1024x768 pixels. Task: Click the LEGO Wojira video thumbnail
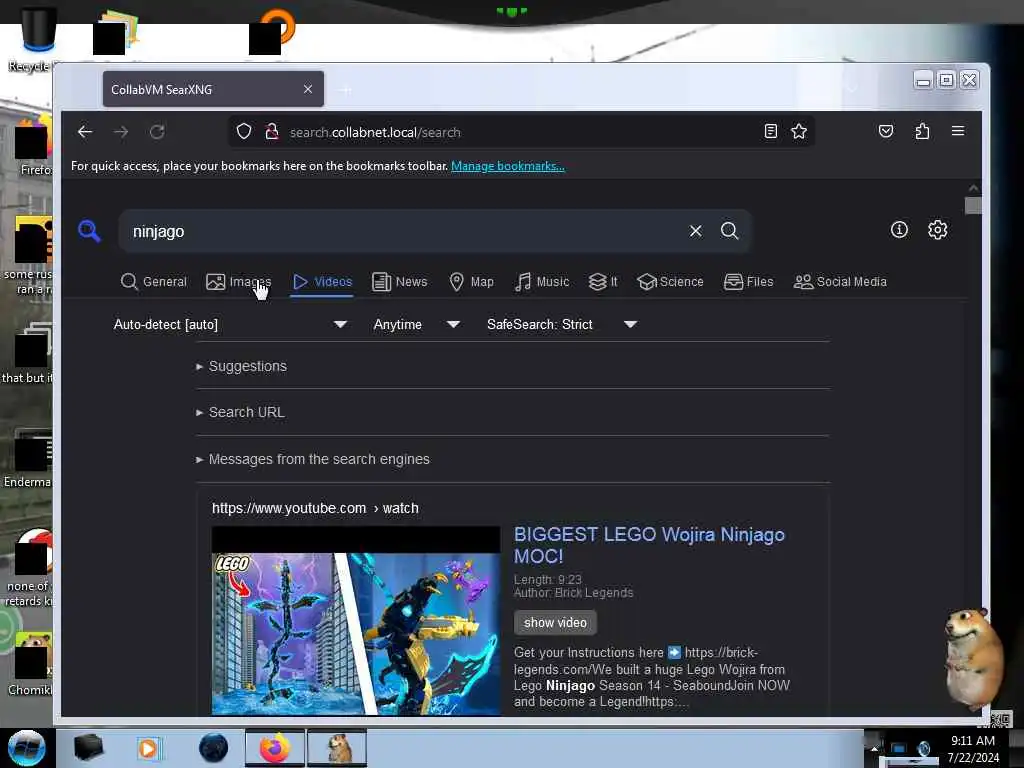point(356,621)
